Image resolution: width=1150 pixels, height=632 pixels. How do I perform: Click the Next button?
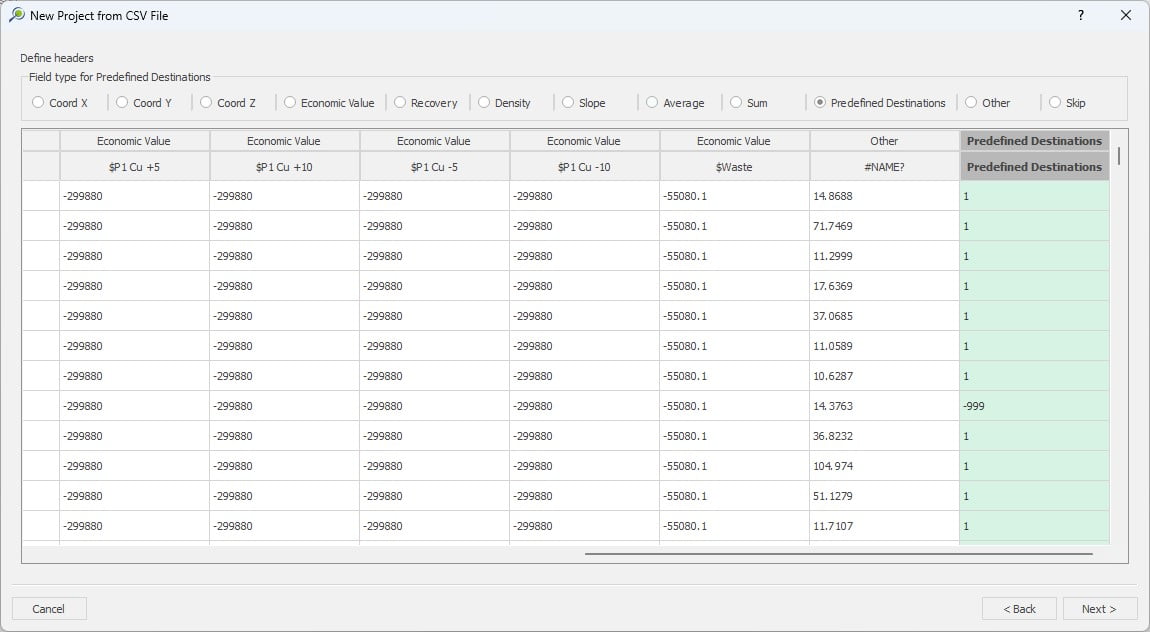pos(1098,608)
